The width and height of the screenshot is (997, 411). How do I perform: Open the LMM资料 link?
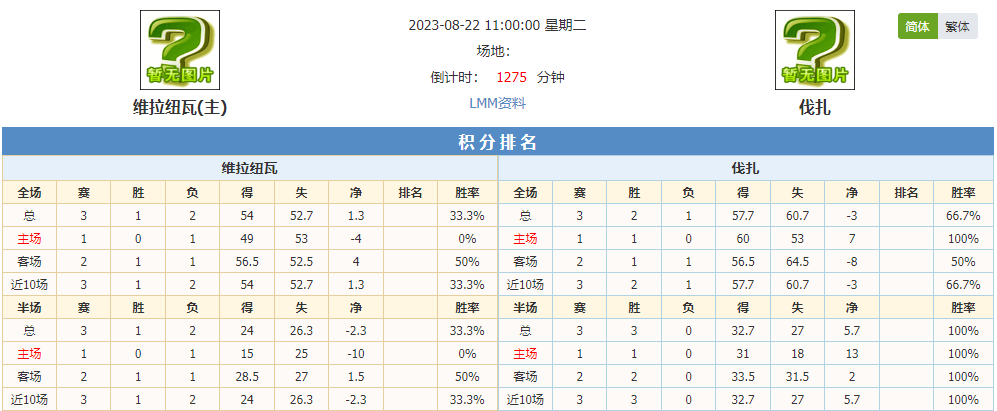point(497,104)
